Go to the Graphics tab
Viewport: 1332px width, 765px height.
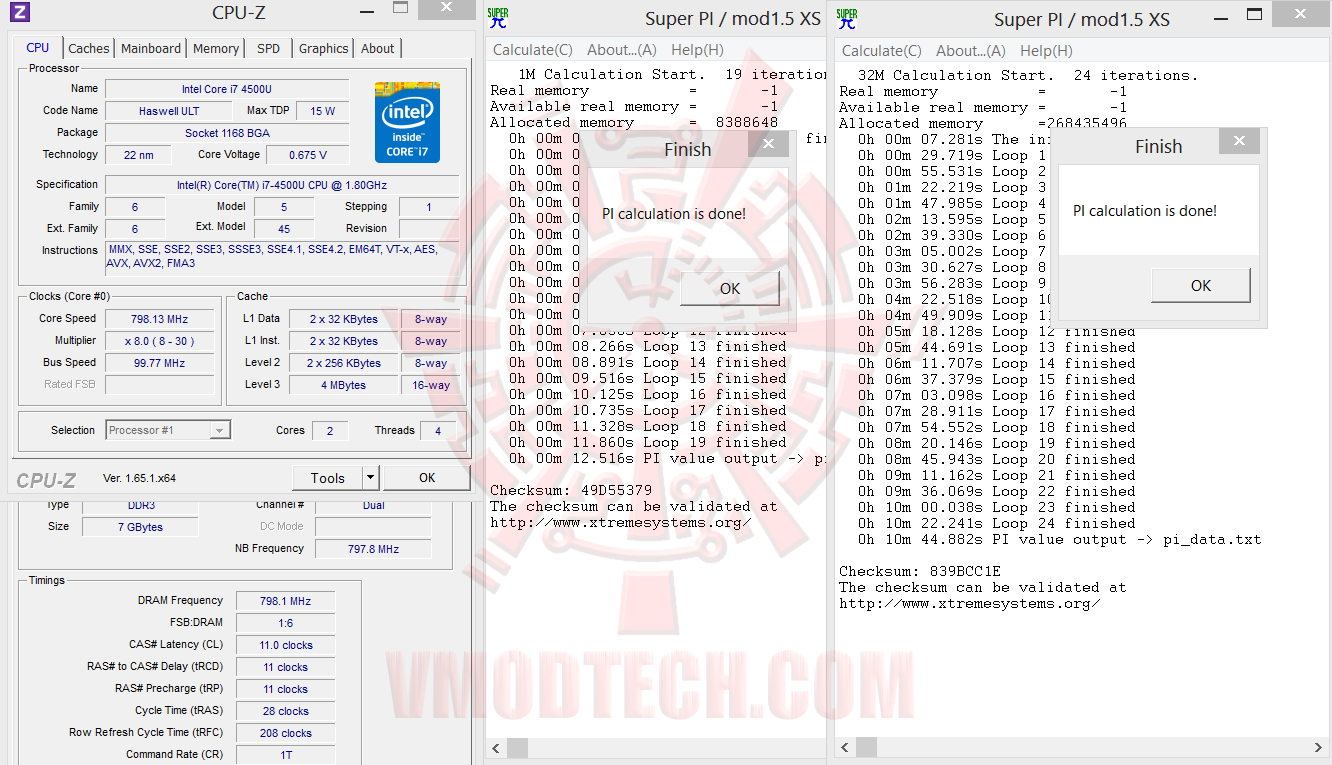point(324,48)
